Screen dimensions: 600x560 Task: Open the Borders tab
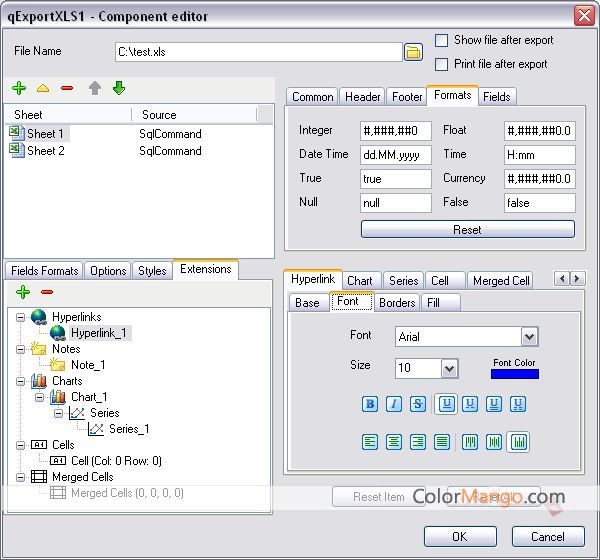[397, 302]
